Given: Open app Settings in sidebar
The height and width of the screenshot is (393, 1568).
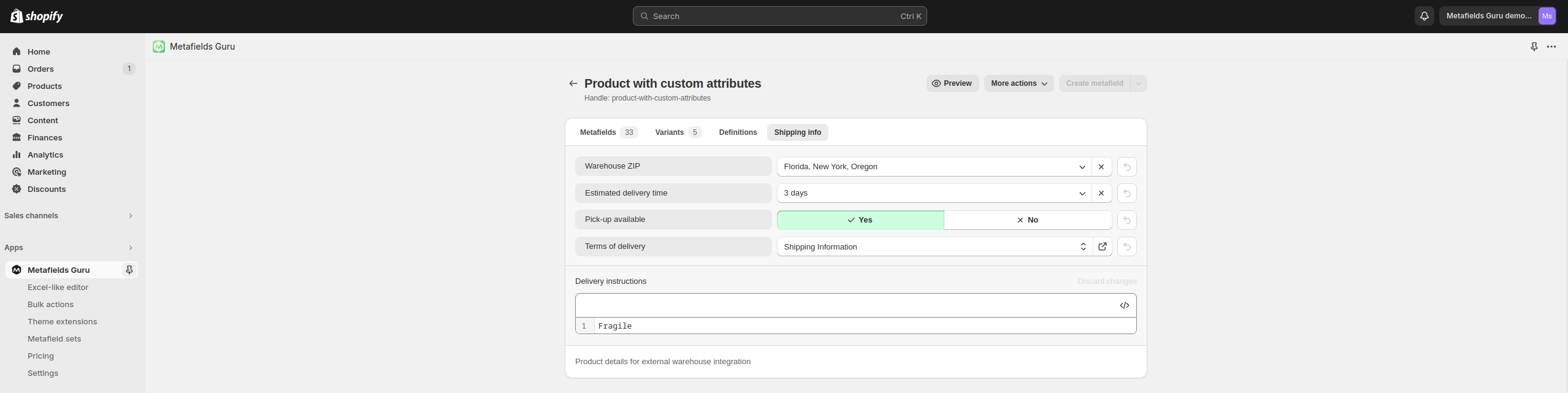Looking at the screenshot, I should tap(43, 373).
